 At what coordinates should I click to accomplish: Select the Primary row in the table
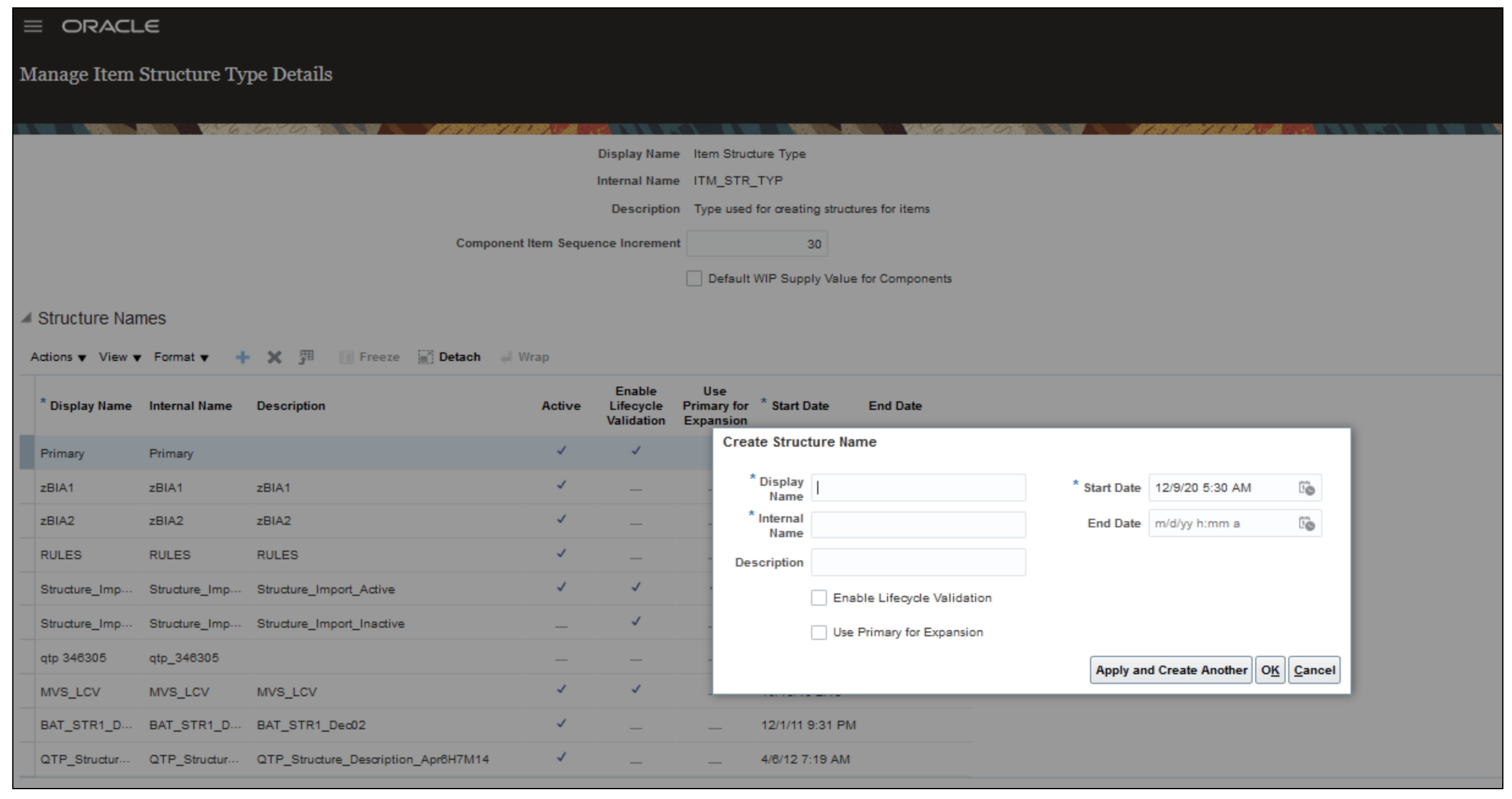64,453
